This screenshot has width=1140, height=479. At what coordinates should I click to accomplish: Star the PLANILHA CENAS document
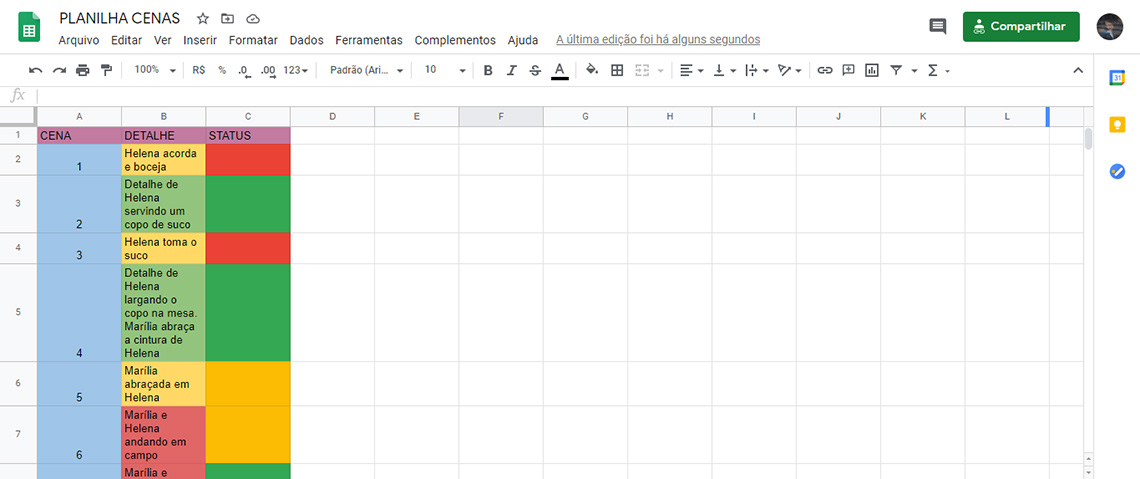[x=203, y=18]
